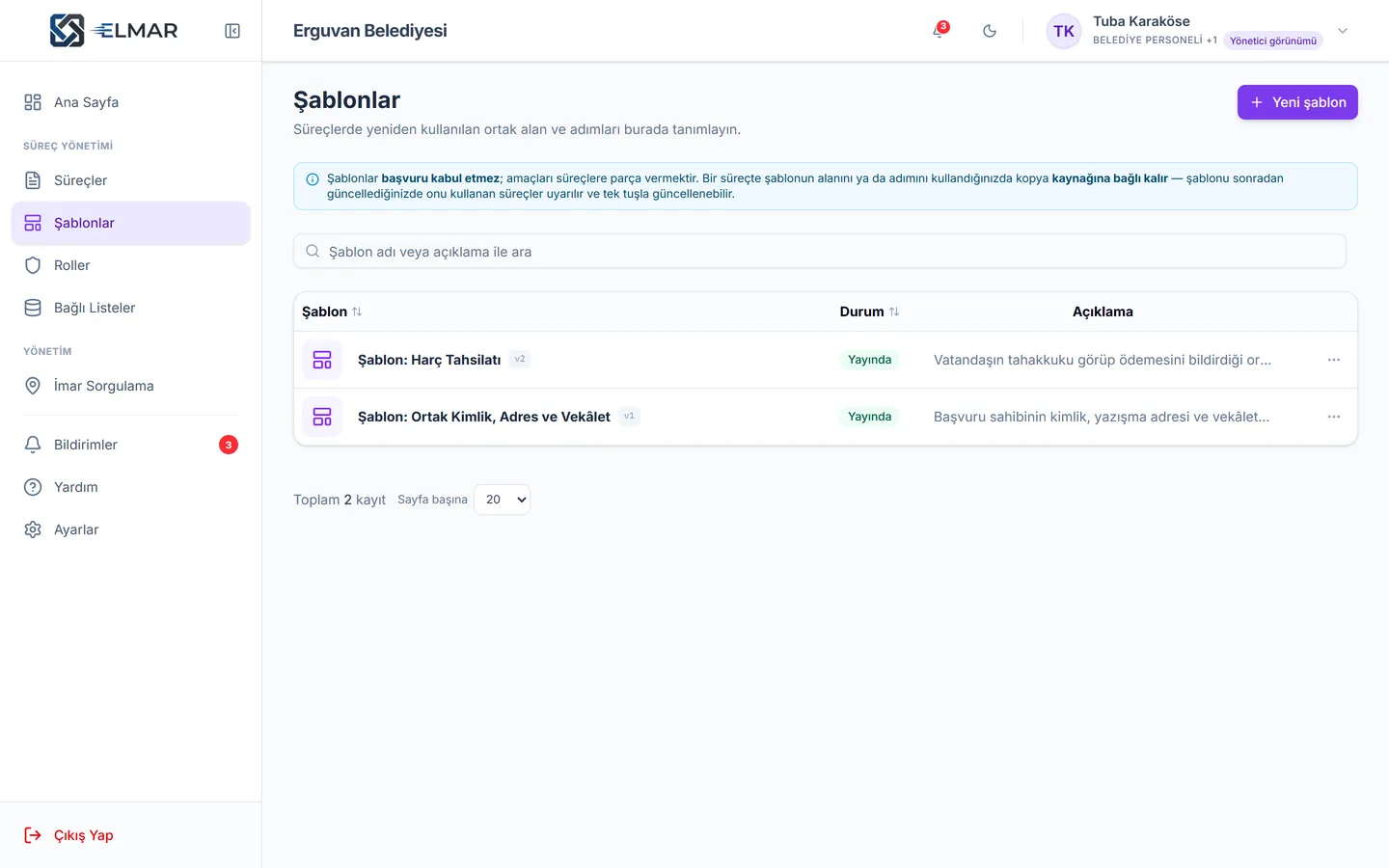Open row actions for Harç Tahsilatı
This screenshot has width=1389, height=868.
(x=1334, y=360)
